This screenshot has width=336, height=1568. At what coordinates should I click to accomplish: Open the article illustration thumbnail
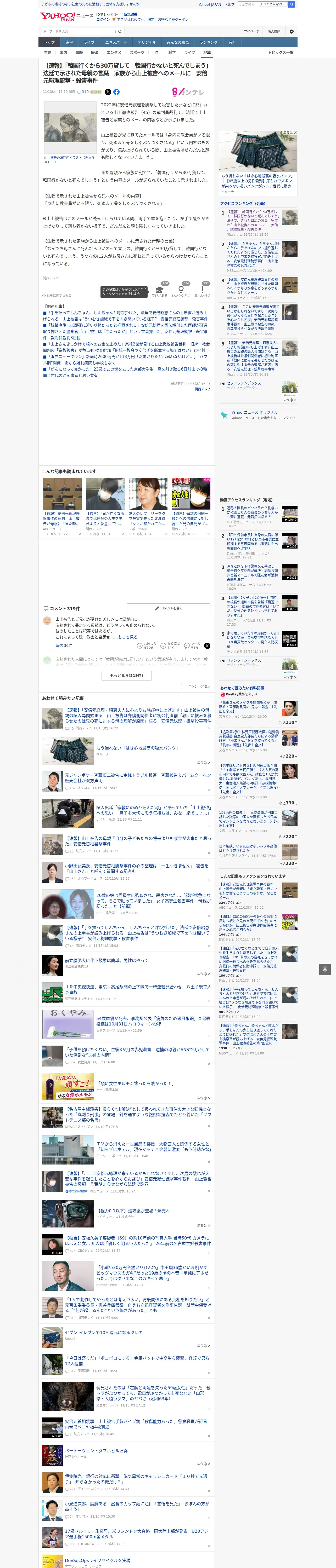[70, 127]
